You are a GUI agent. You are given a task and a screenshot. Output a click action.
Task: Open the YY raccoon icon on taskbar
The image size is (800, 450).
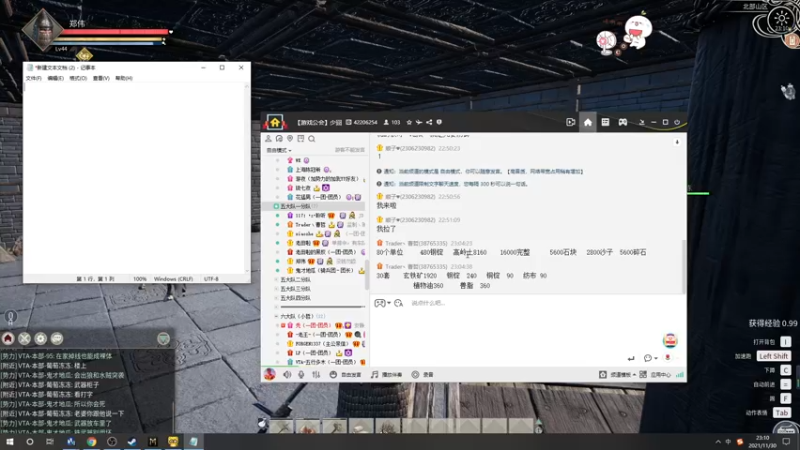[173, 442]
